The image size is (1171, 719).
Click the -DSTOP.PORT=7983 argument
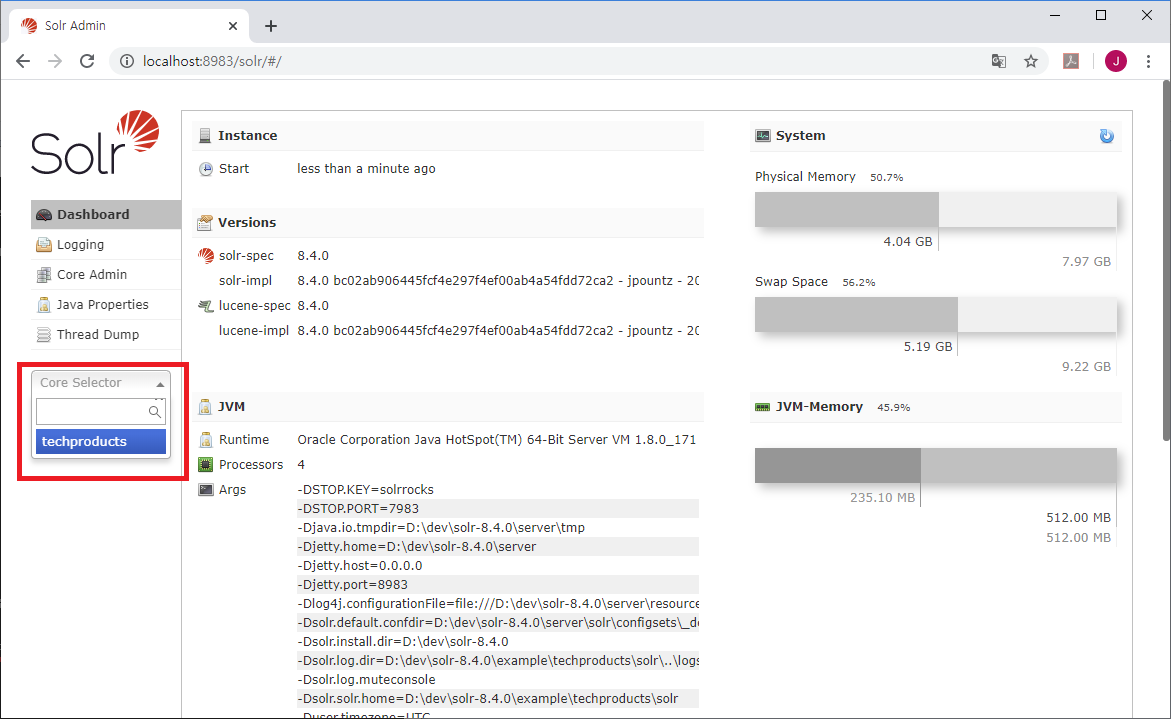(x=358, y=508)
